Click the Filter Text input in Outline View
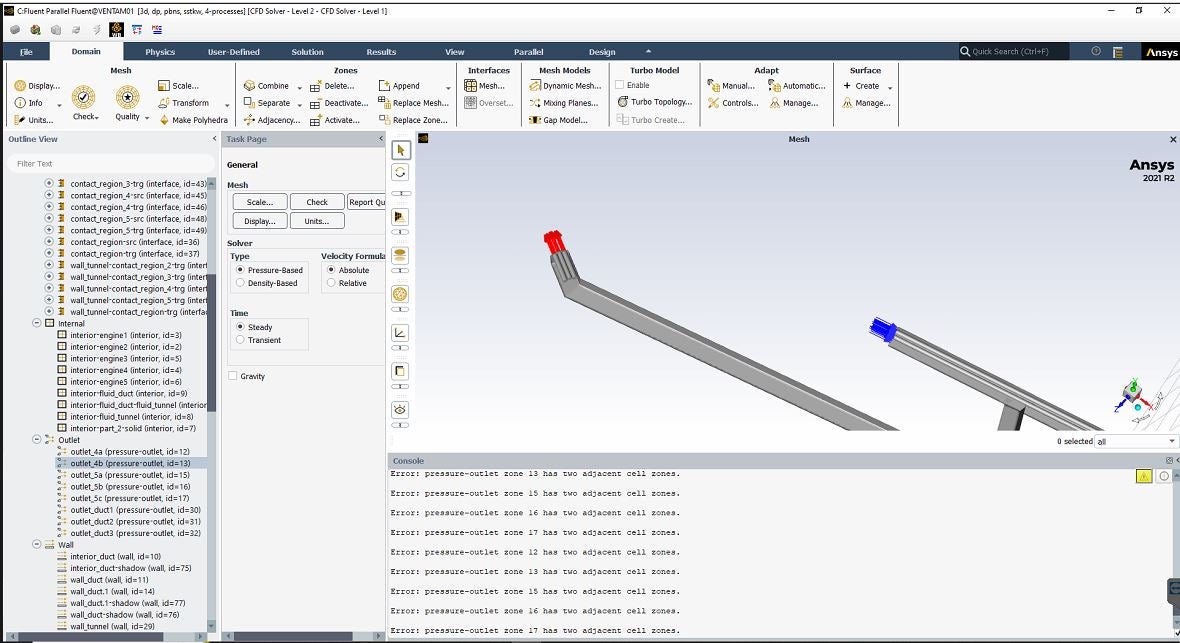 pos(110,163)
